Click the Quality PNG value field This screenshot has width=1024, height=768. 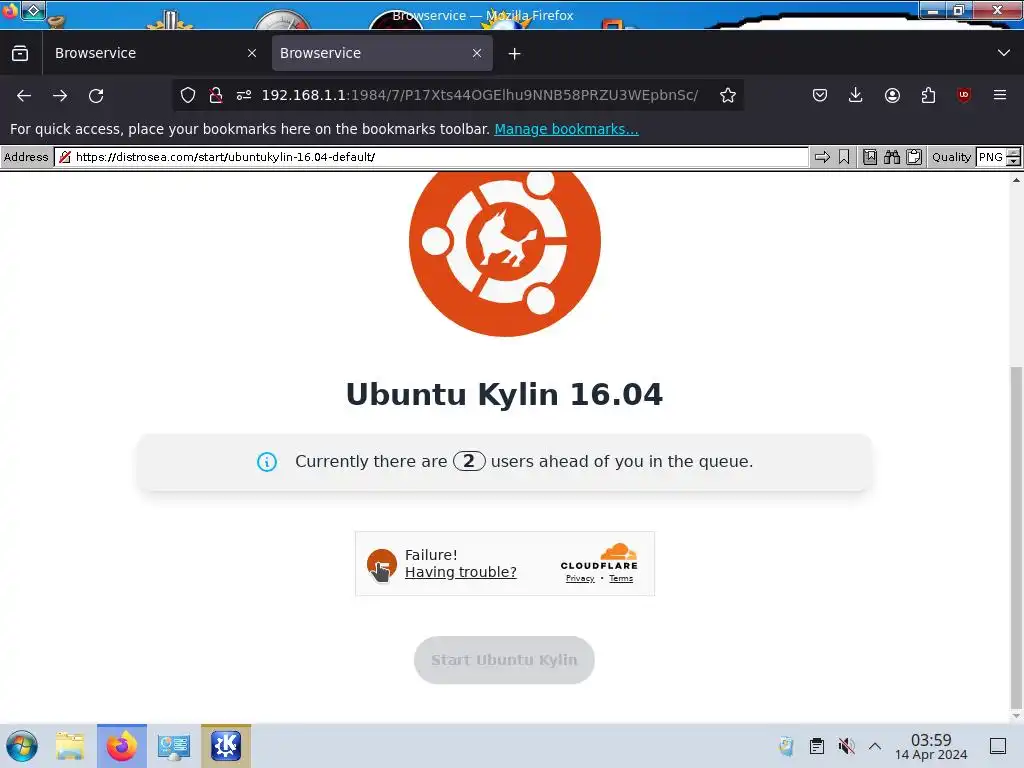tap(991, 157)
